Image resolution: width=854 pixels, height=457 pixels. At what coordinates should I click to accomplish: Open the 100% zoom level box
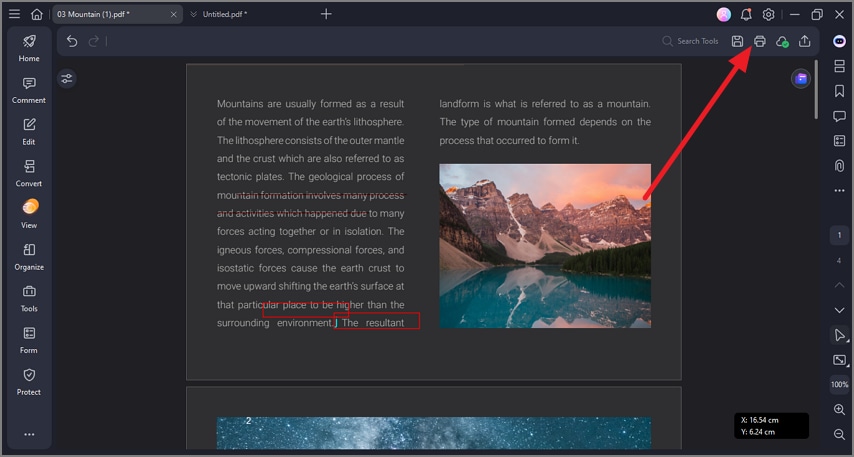[x=839, y=385]
